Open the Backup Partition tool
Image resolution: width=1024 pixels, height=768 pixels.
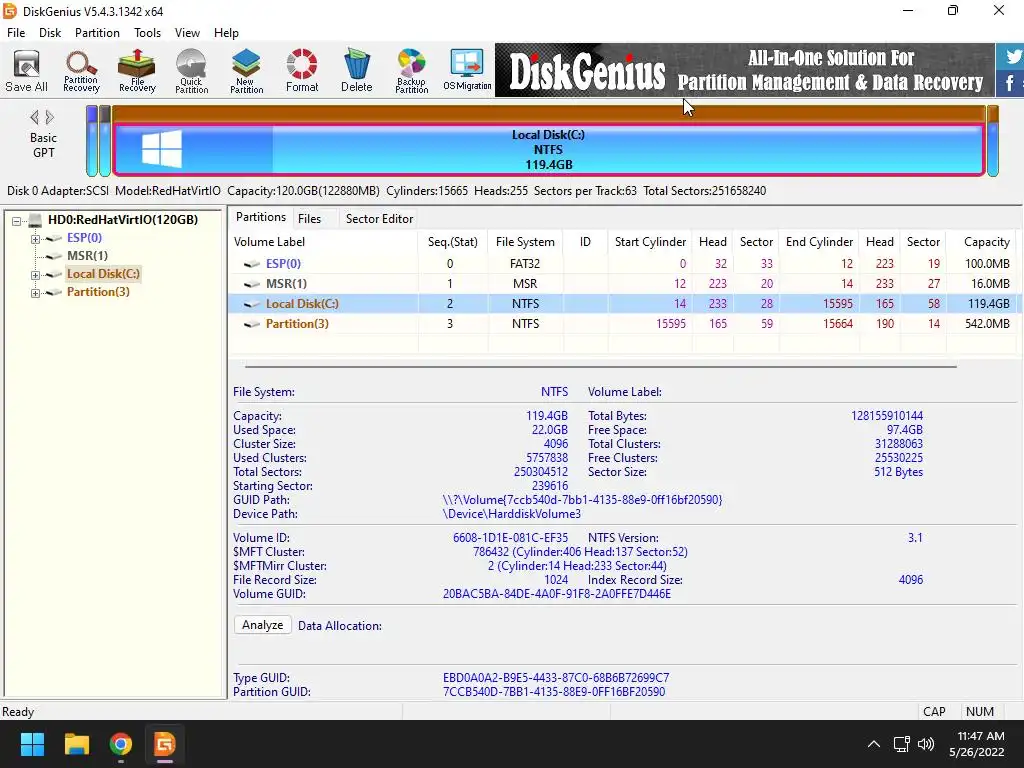click(x=411, y=71)
